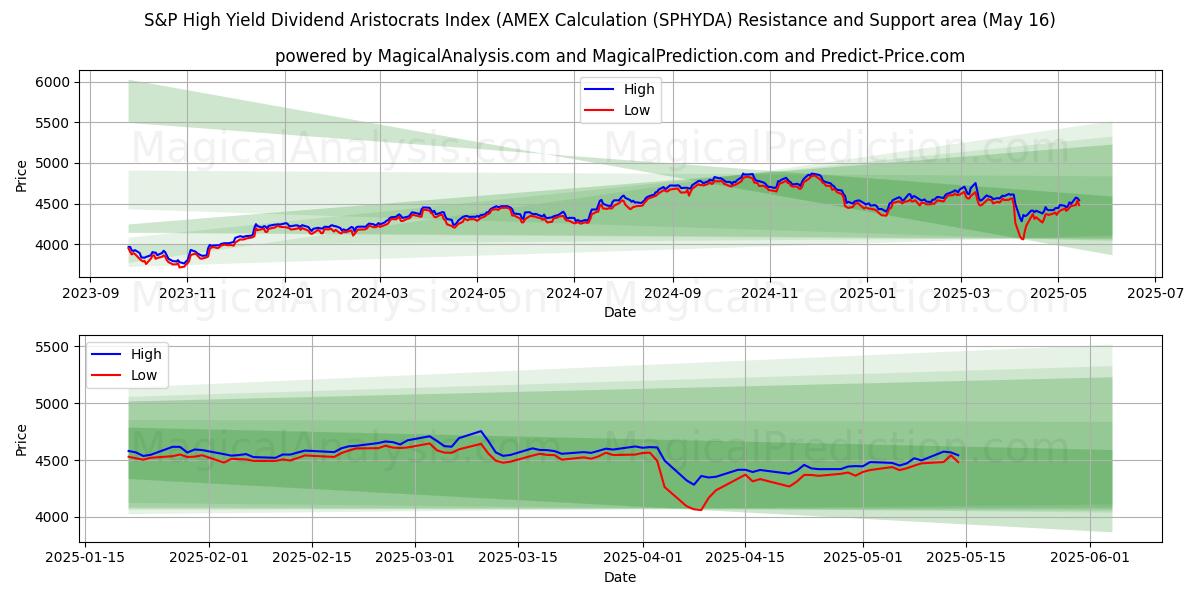This screenshot has width=1200, height=600.
Task: Click the 2025-01-15 date tick label
Action: click(x=84, y=559)
